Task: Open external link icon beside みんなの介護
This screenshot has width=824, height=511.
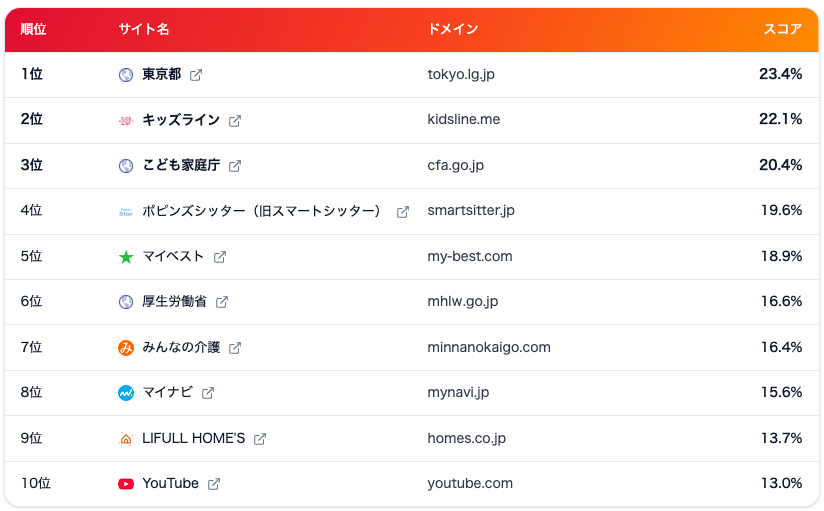Action: tap(235, 348)
